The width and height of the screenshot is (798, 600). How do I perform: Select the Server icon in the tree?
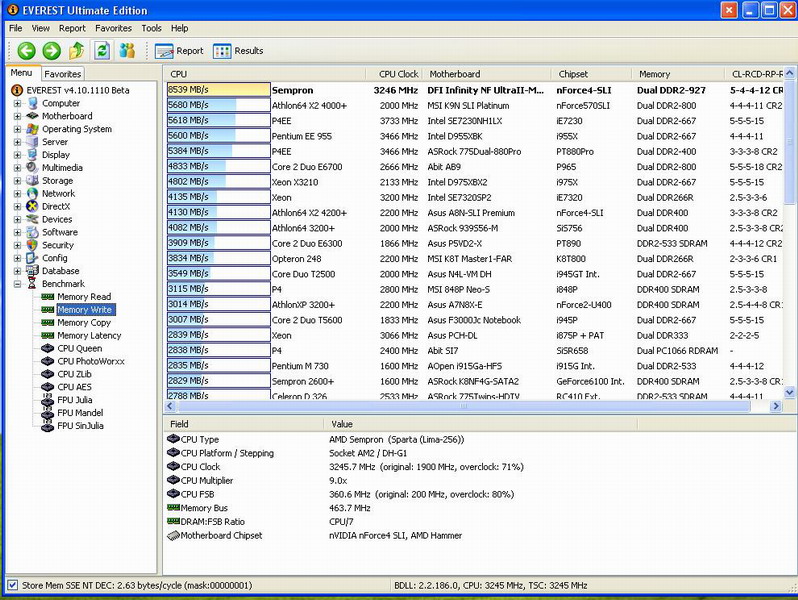(33, 142)
